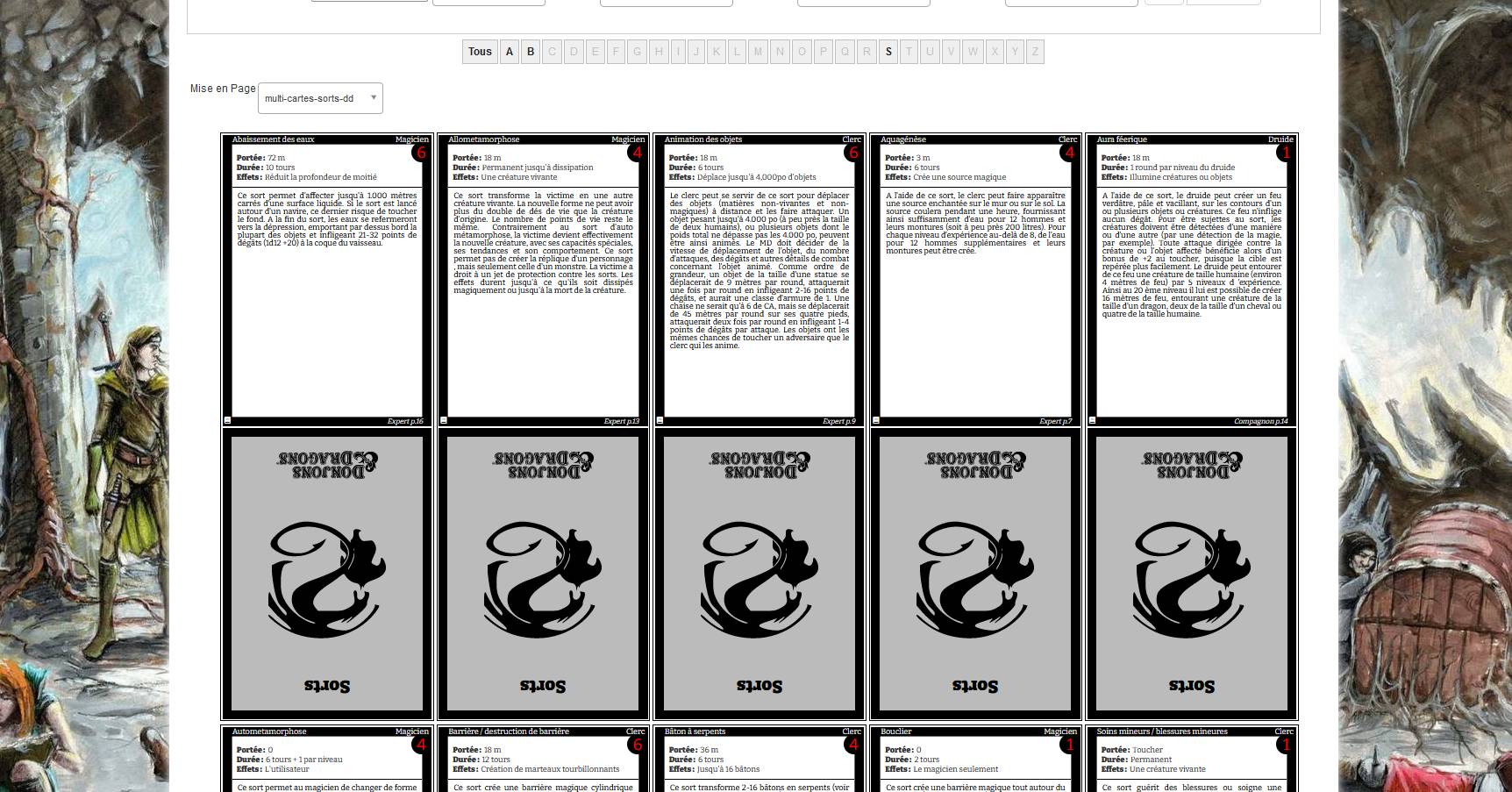Click level 4 badge on Aquagénèse card
Viewport: 1512px width, 792px height.
(1069, 153)
